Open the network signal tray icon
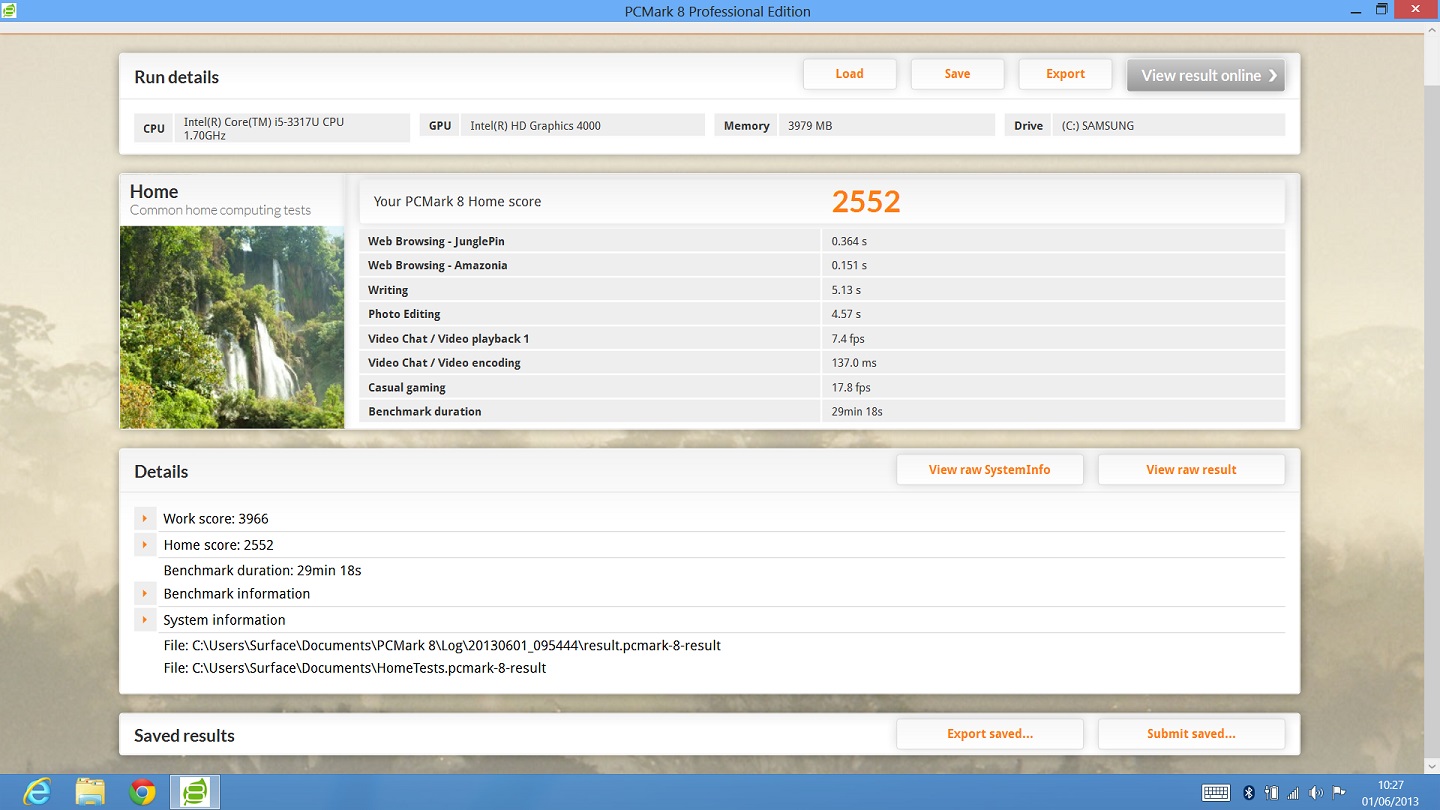Viewport: 1440px width, 810px height. tap(1294, 792)
